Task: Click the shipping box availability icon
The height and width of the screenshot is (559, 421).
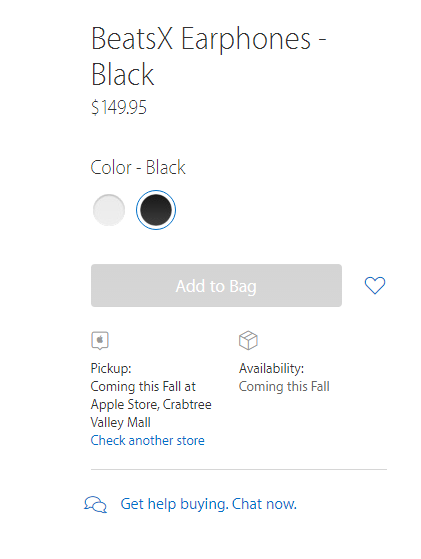Action: (x=248, y=340)
